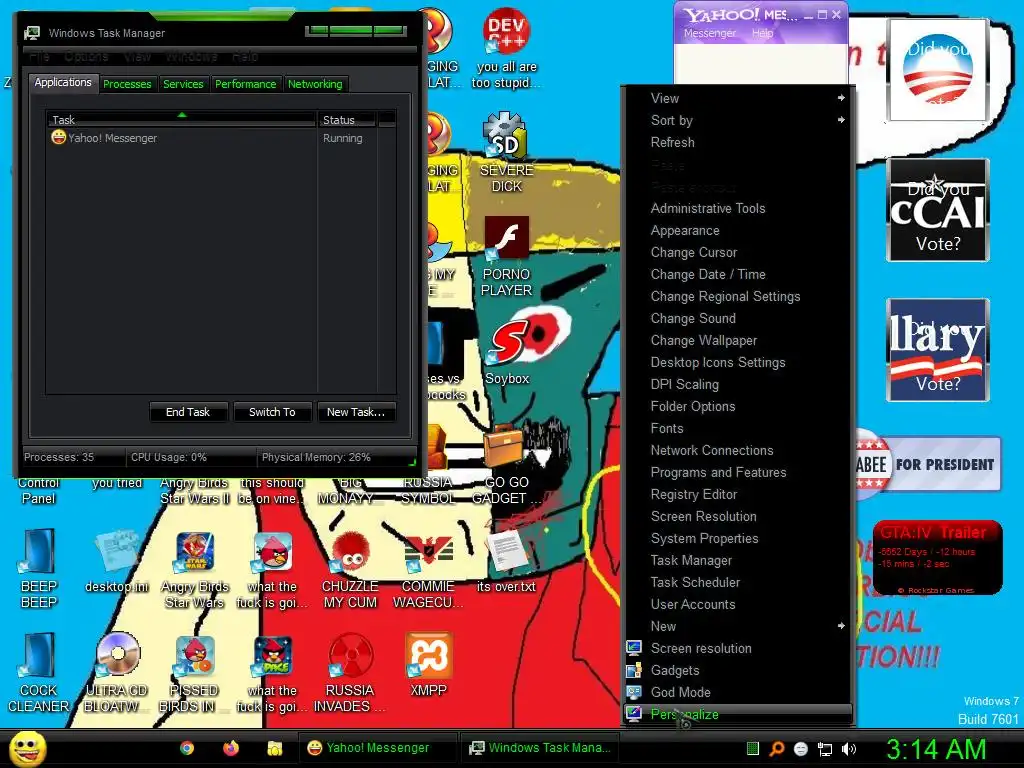Image resolution: width=1024 pixels, height=768 pixels.
Task: Click the GTA:IV Trailer countdown gadget
Action: [x=937, y=557]
